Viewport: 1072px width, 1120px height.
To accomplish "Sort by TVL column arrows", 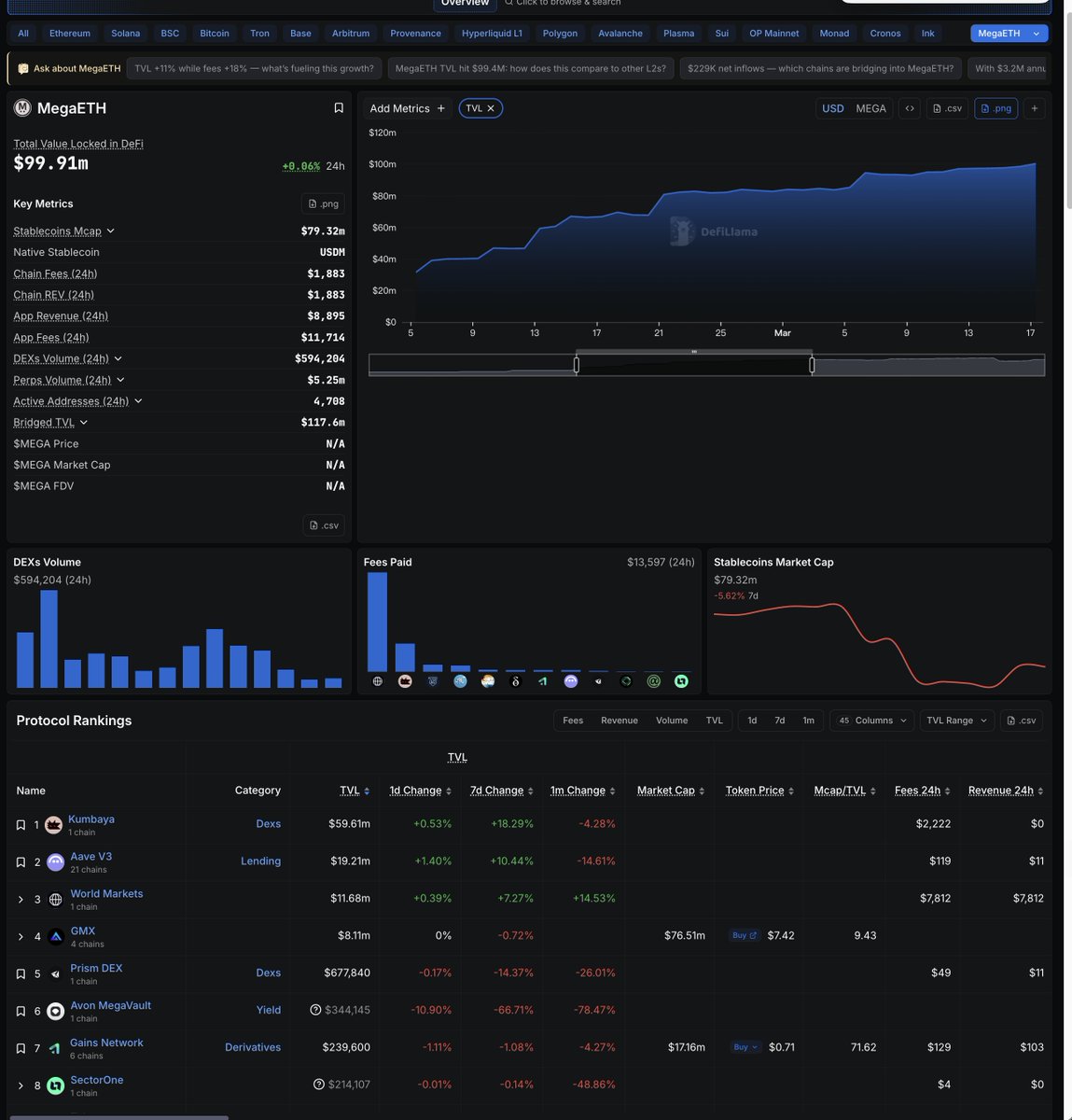I will [x=367, y=791].
